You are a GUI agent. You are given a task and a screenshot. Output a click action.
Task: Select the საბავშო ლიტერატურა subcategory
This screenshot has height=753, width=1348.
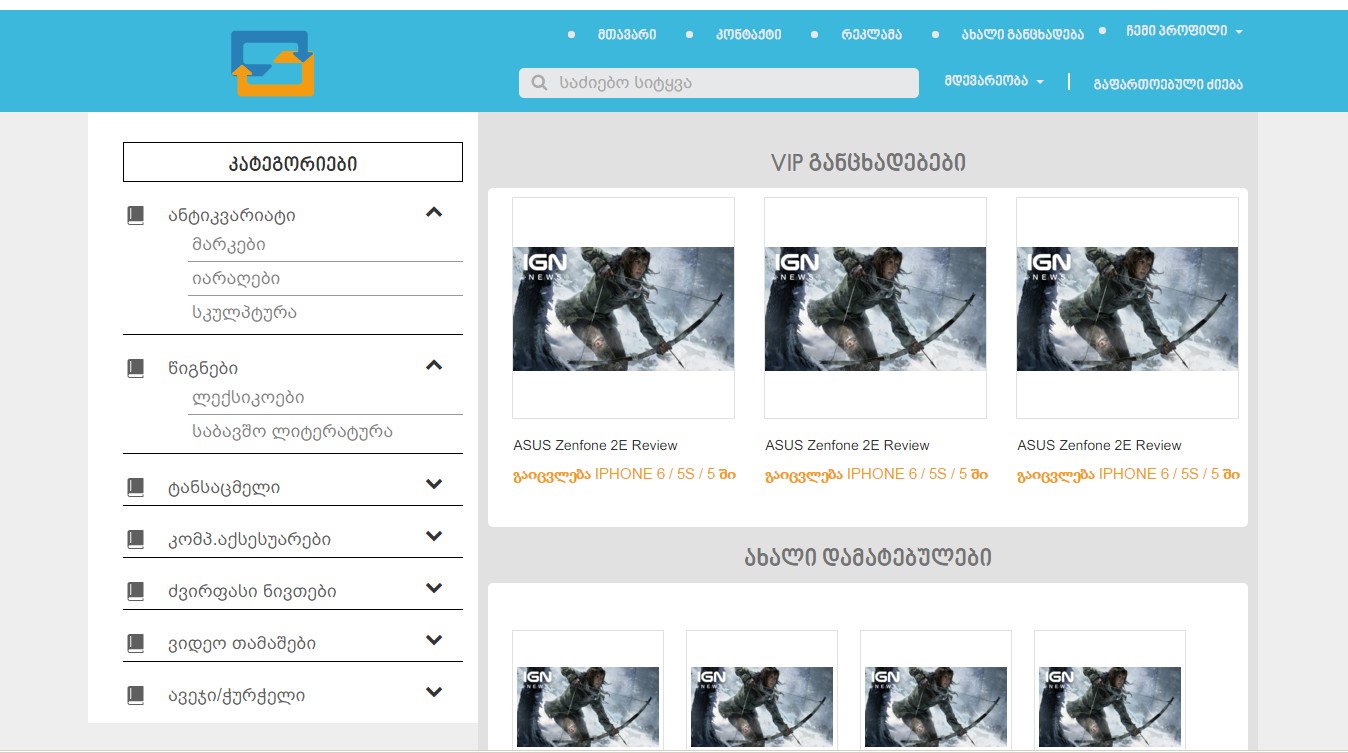pos(292,432)
